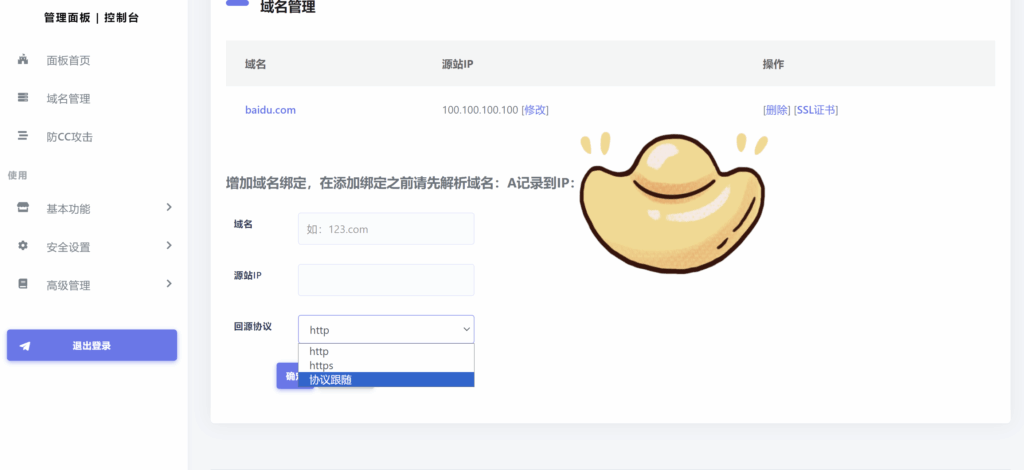Click the 操作 column header
The height and width of the screenshot is (470, 1024).
tap(773, 64)
